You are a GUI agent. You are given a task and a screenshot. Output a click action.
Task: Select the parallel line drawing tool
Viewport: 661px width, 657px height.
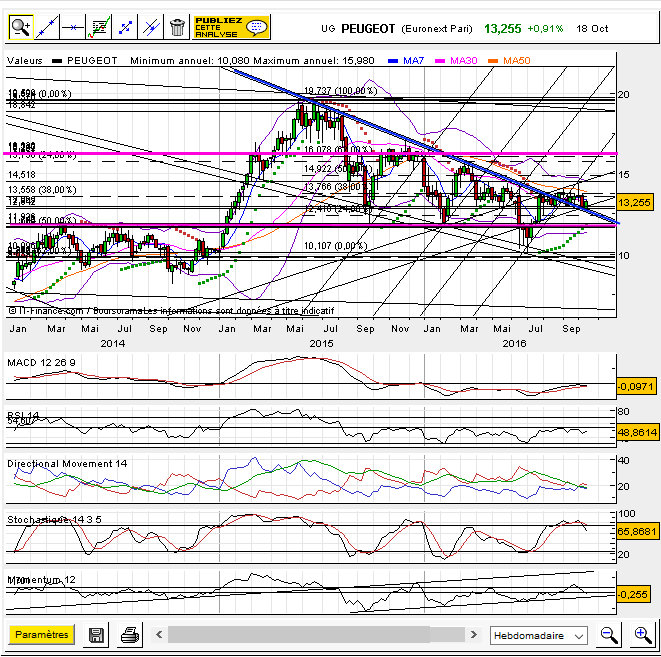click(150, 27)
